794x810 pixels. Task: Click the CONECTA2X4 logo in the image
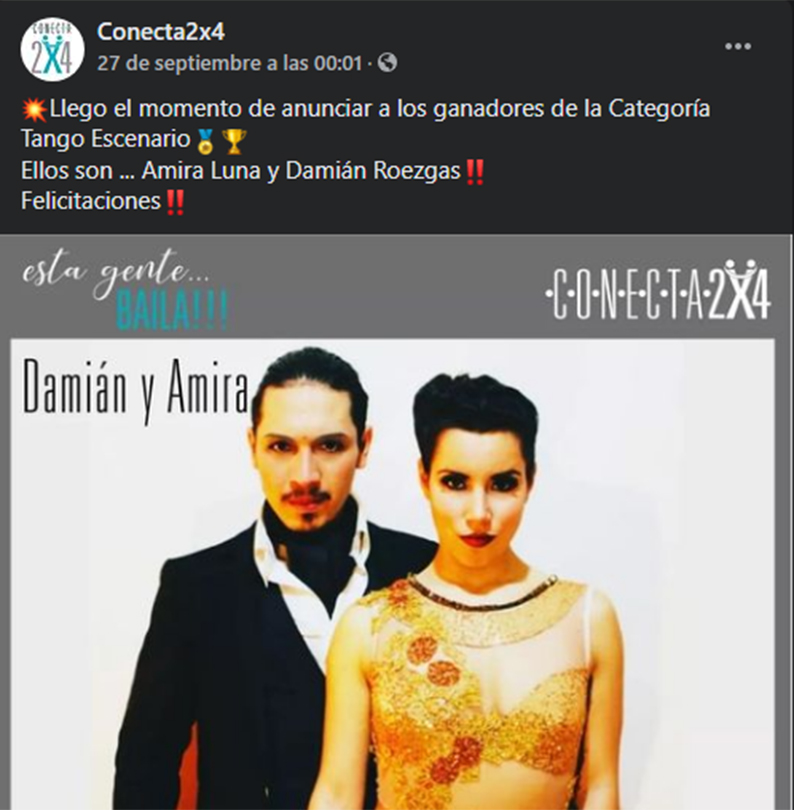tap(658, 290)
